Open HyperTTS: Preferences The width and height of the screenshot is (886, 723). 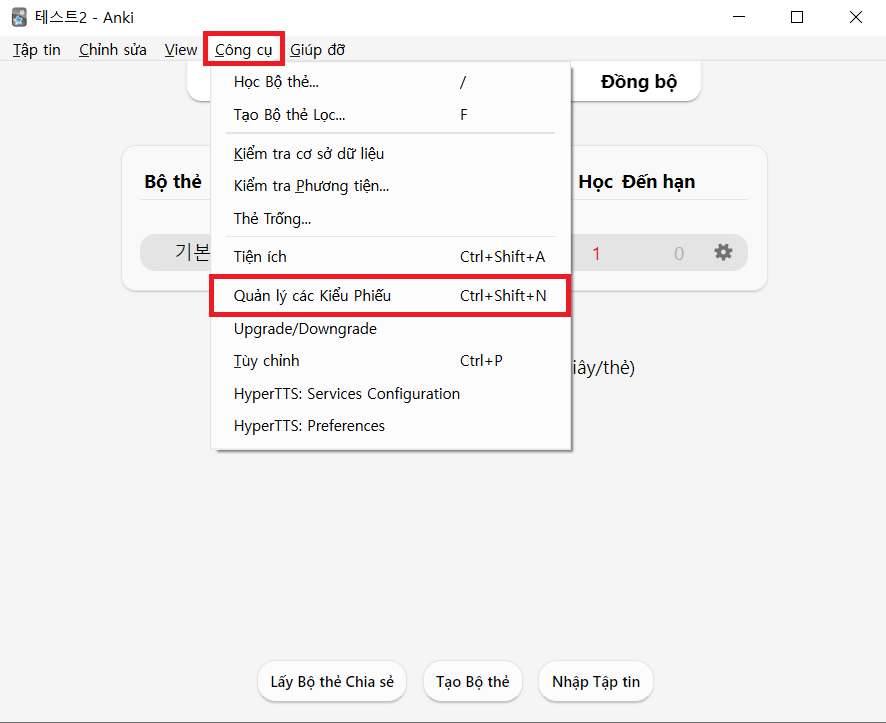tap(390, 426)
